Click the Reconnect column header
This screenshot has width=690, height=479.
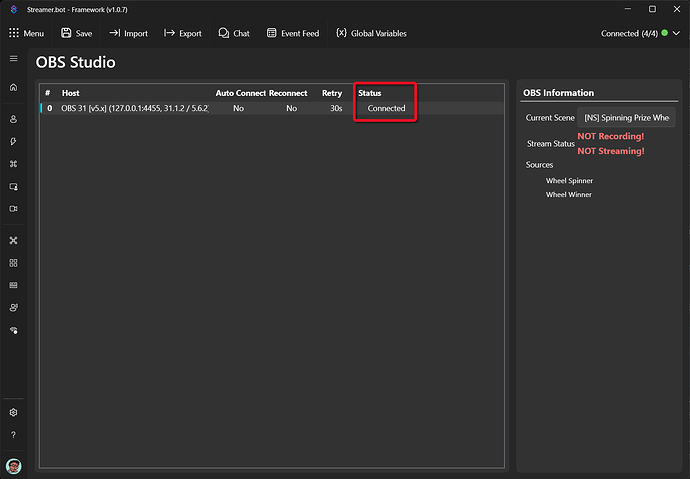[288, 93]
